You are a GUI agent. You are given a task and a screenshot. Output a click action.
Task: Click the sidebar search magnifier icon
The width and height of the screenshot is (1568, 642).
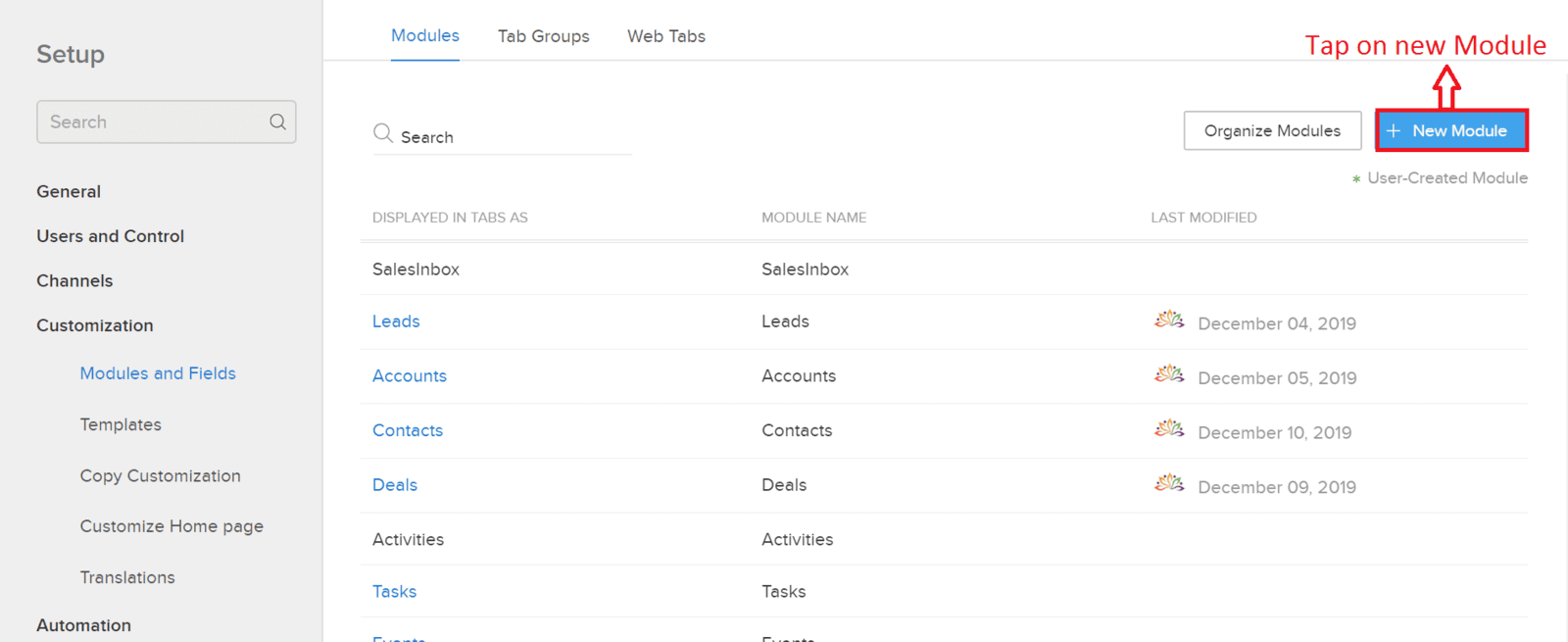278,122
